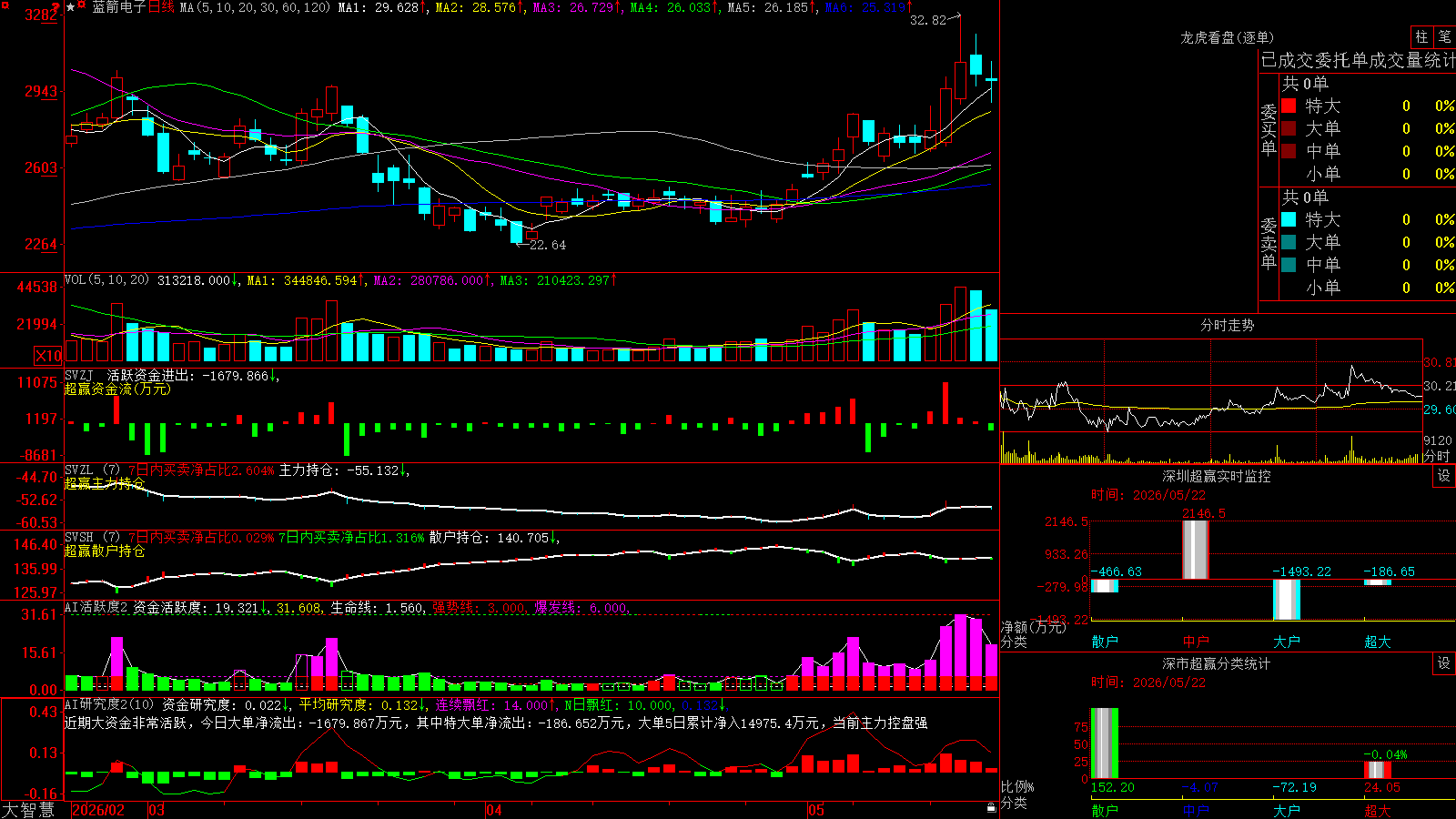This screenshot has height=819, width=1456.
Task: Click the 散户 category in 深圳超赢实时监控
Action: click(1105, 642)
